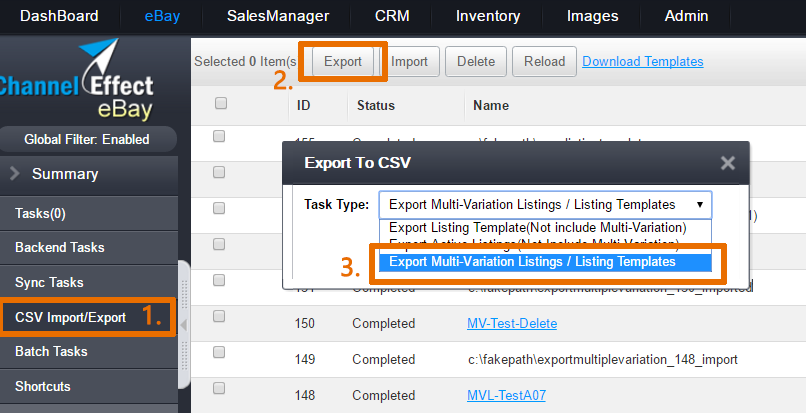Viewport: 806px width, 413px height.
Task: Collapse the sidebar with arrow handle
Action: (x=184, y=325)
